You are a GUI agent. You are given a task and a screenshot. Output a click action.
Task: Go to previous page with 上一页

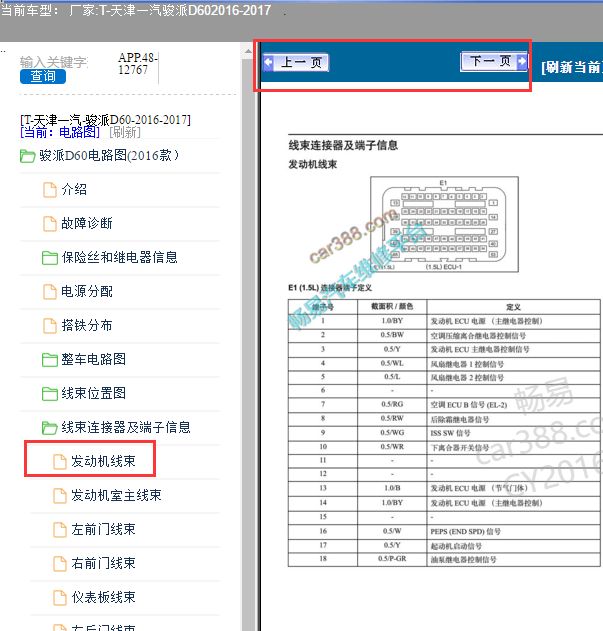point(296,62)
